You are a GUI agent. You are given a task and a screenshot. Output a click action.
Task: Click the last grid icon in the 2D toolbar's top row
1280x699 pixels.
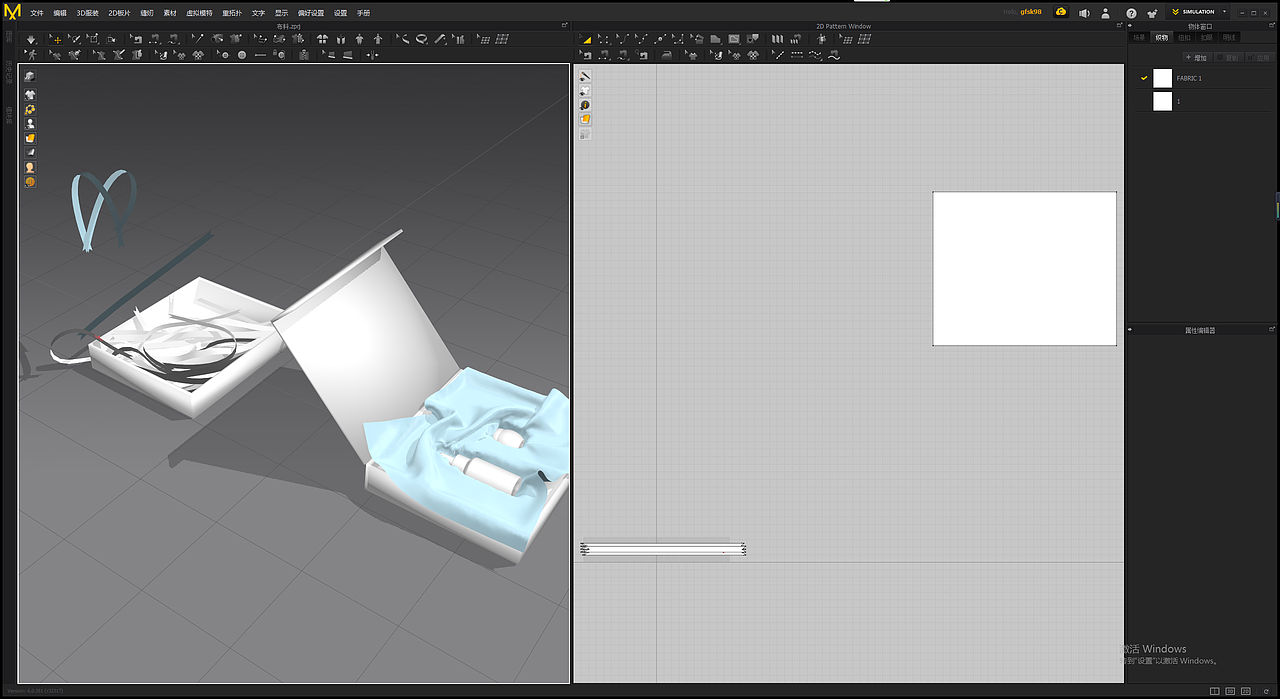coord(864,39)
